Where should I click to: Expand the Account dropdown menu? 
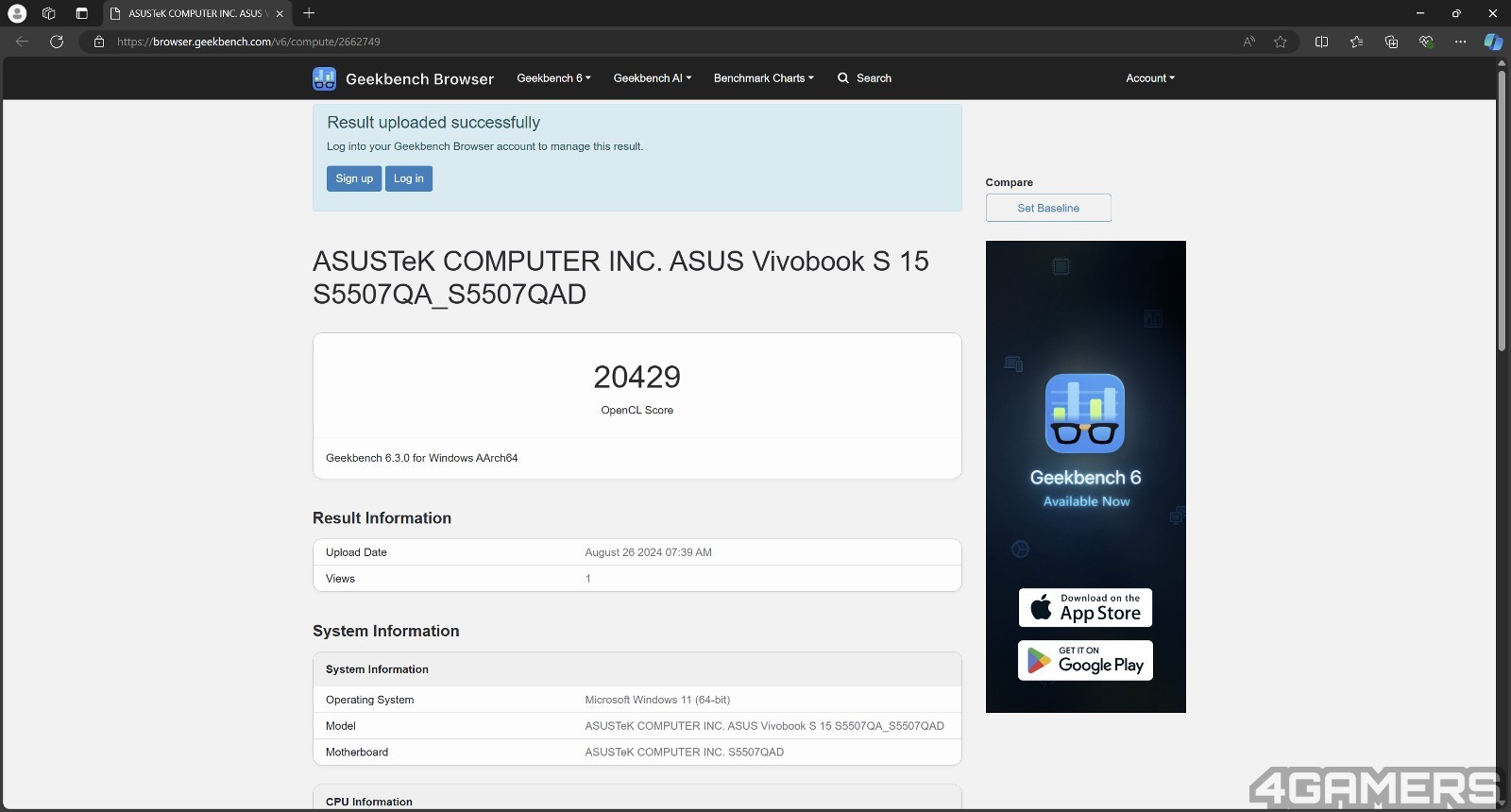point(1150,78)
